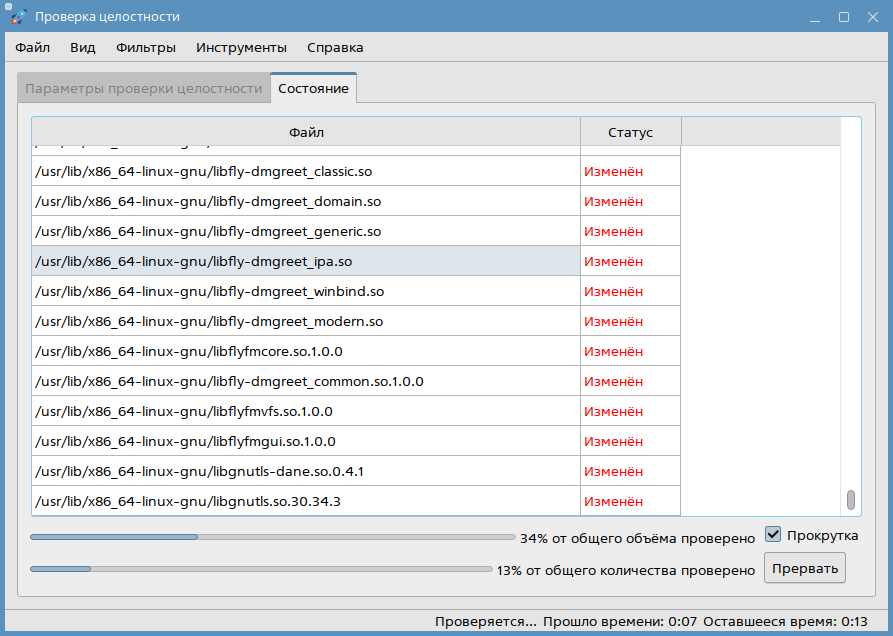Click the vertical scrollbar handle
Viewport: 893px width, 636px height.
click(x=851, y=499)
